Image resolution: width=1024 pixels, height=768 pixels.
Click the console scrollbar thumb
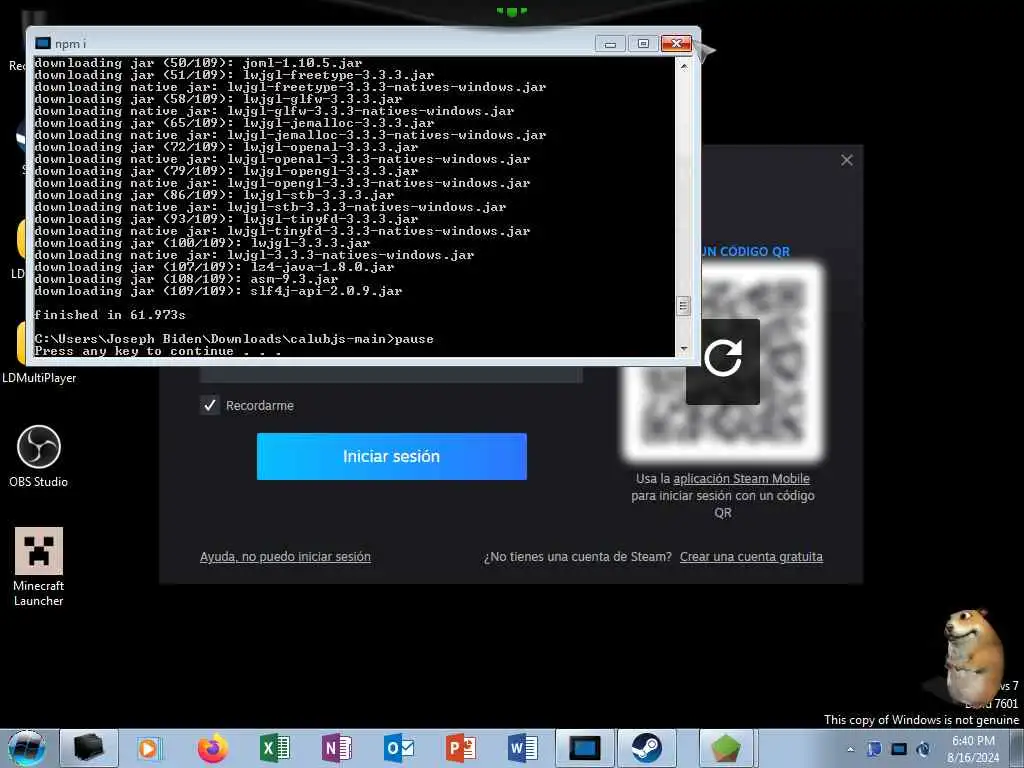(x=683, y=306)
